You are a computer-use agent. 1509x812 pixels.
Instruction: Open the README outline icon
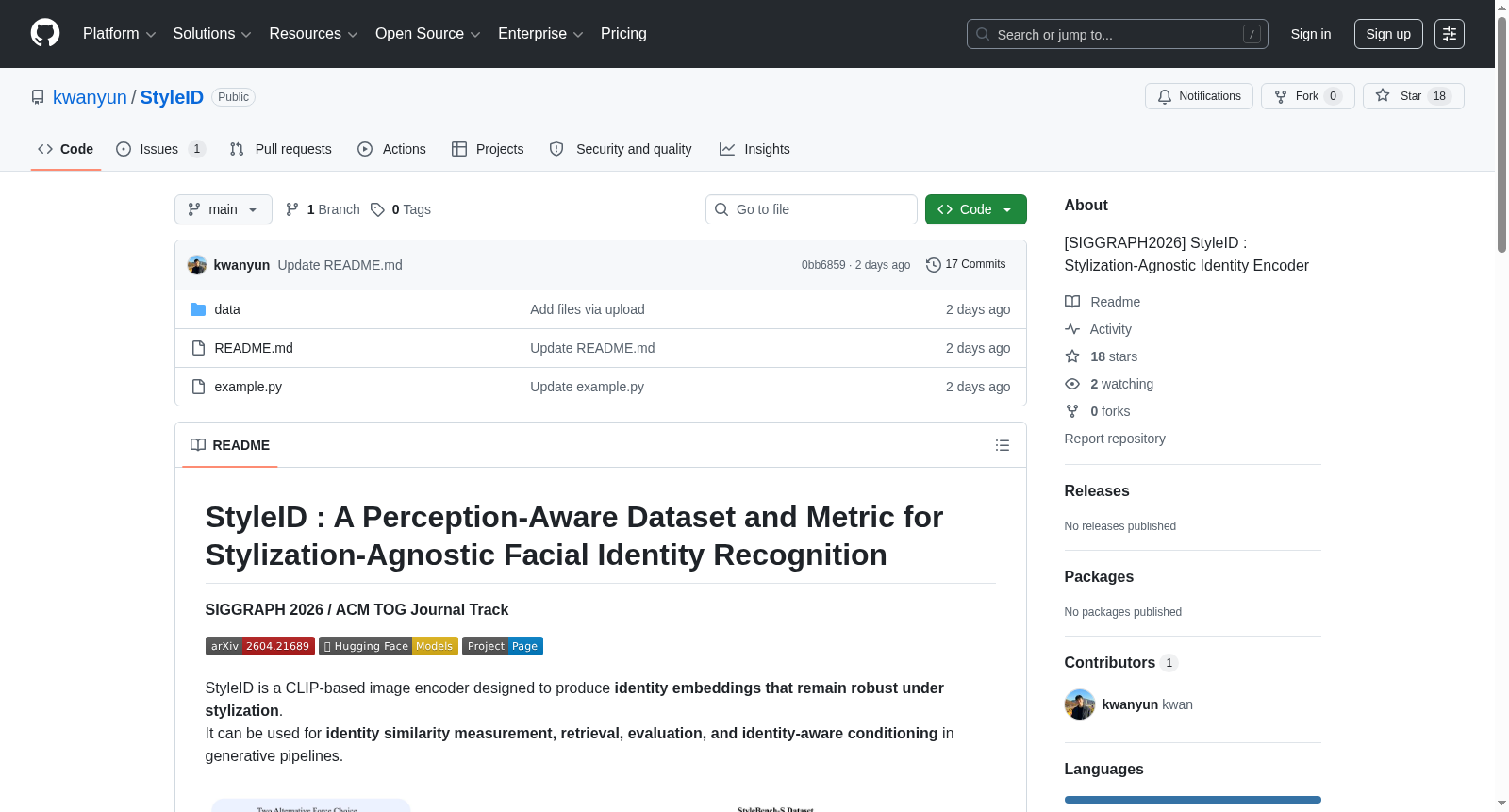(1003, 445)
